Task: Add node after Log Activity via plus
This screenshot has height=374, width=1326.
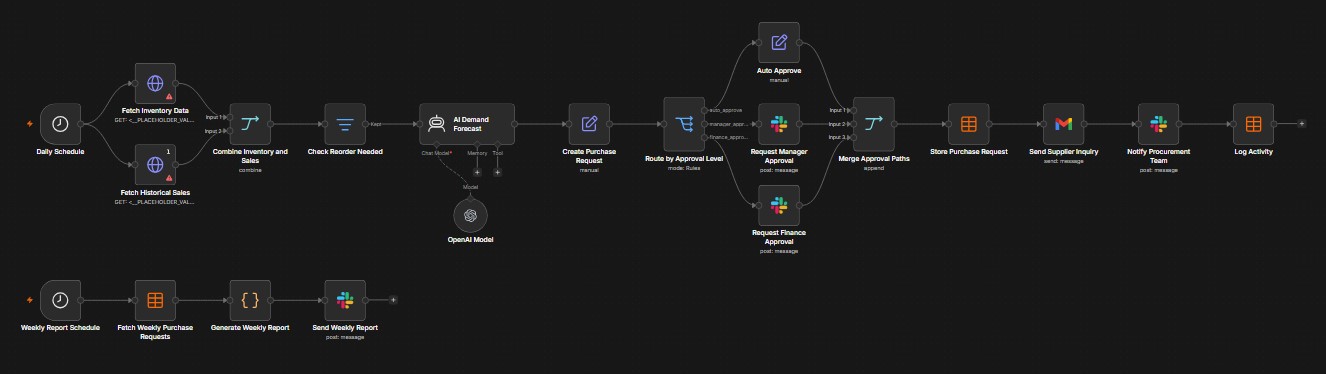Action: pos(1301,124)
